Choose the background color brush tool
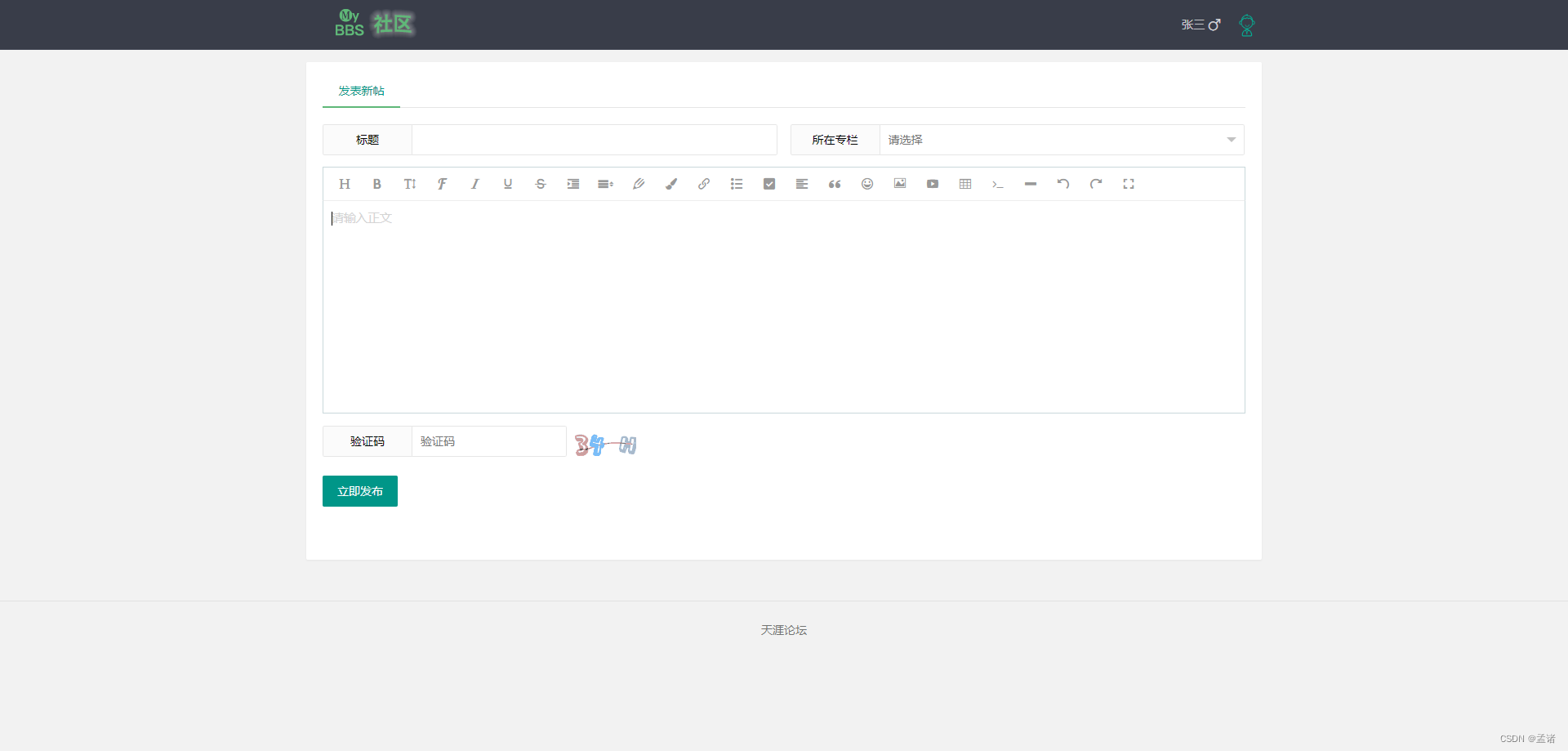The image size is (1568, 751). point(671,184)
